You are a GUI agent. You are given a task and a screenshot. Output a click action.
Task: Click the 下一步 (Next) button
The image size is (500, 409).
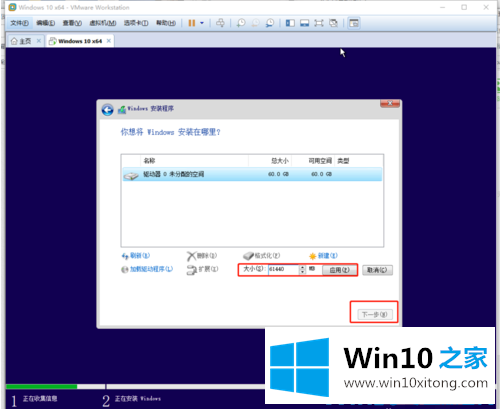[375, 314]
